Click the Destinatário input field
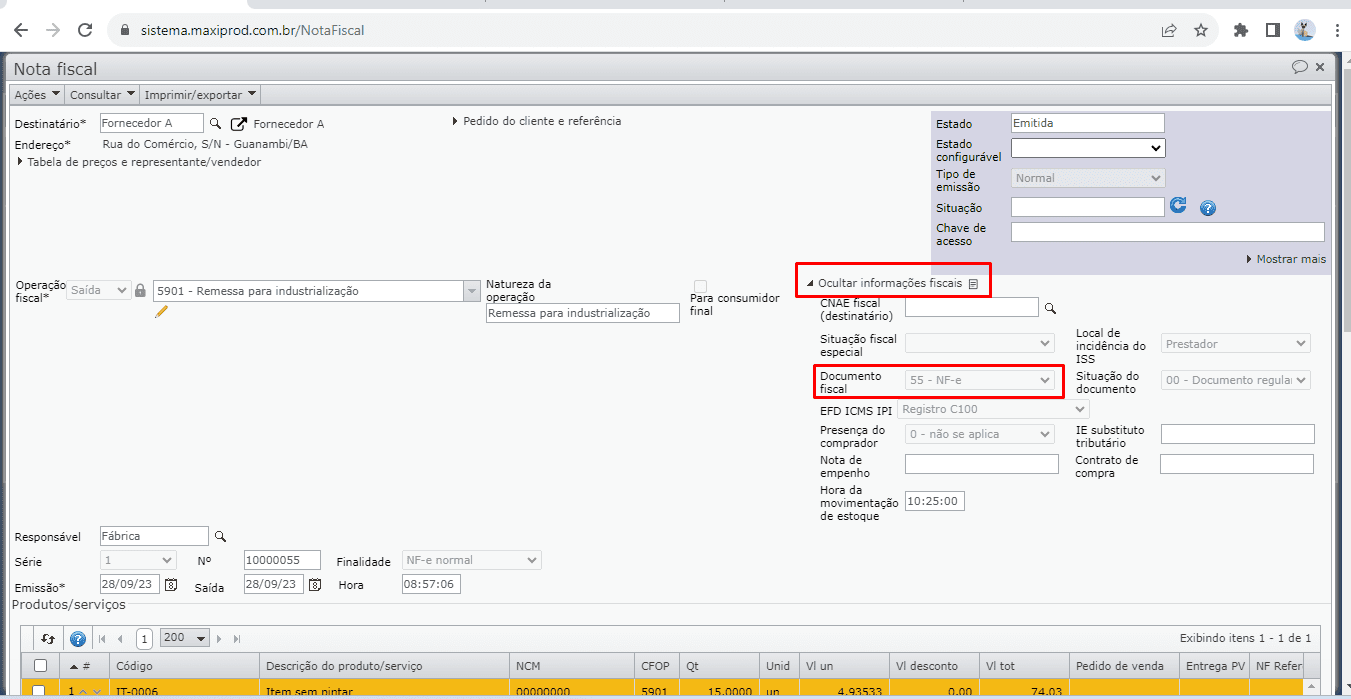1351x699 pixels. coord(151,123)
